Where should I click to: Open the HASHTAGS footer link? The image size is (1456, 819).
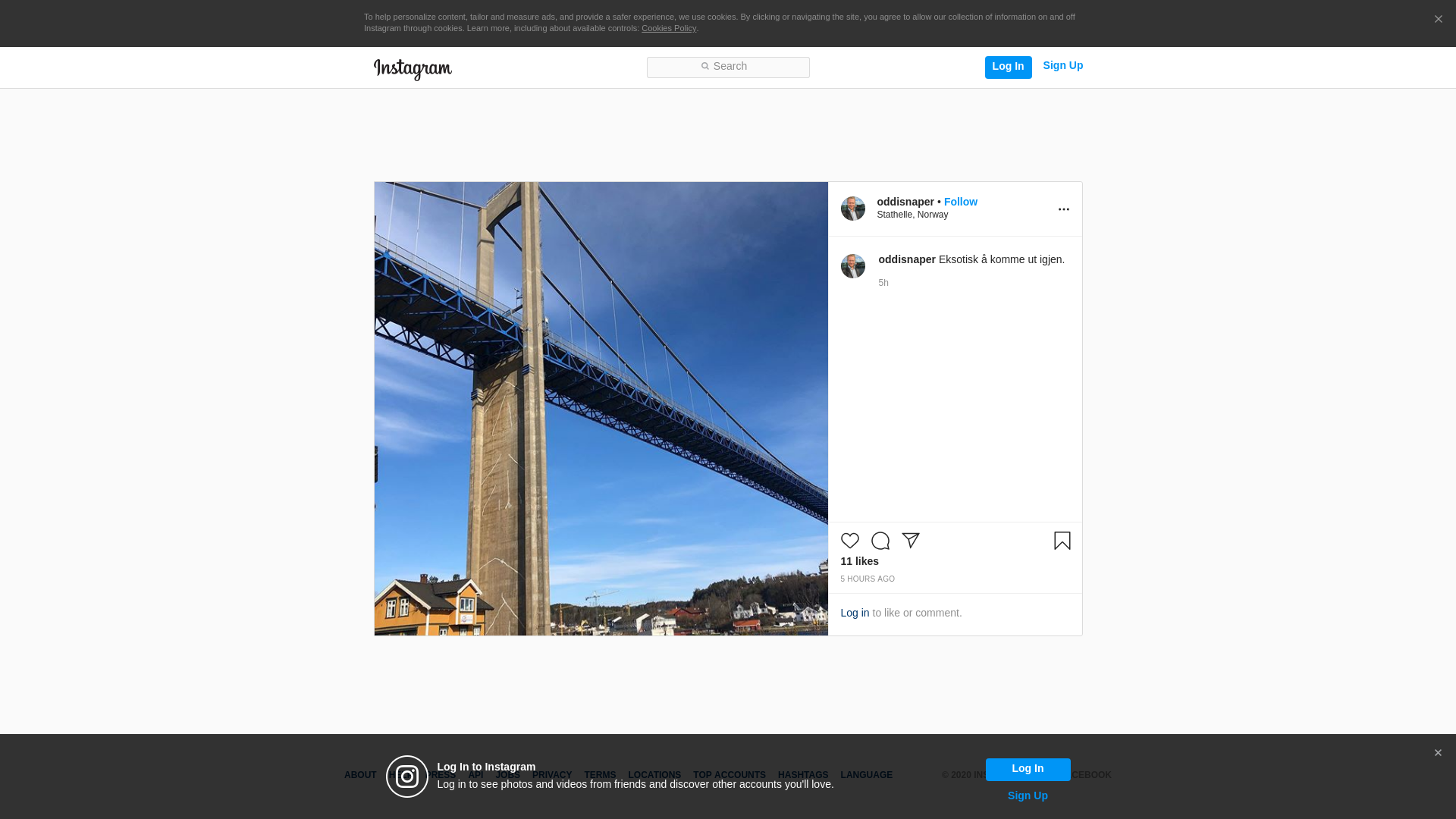(x=802, y=775)
